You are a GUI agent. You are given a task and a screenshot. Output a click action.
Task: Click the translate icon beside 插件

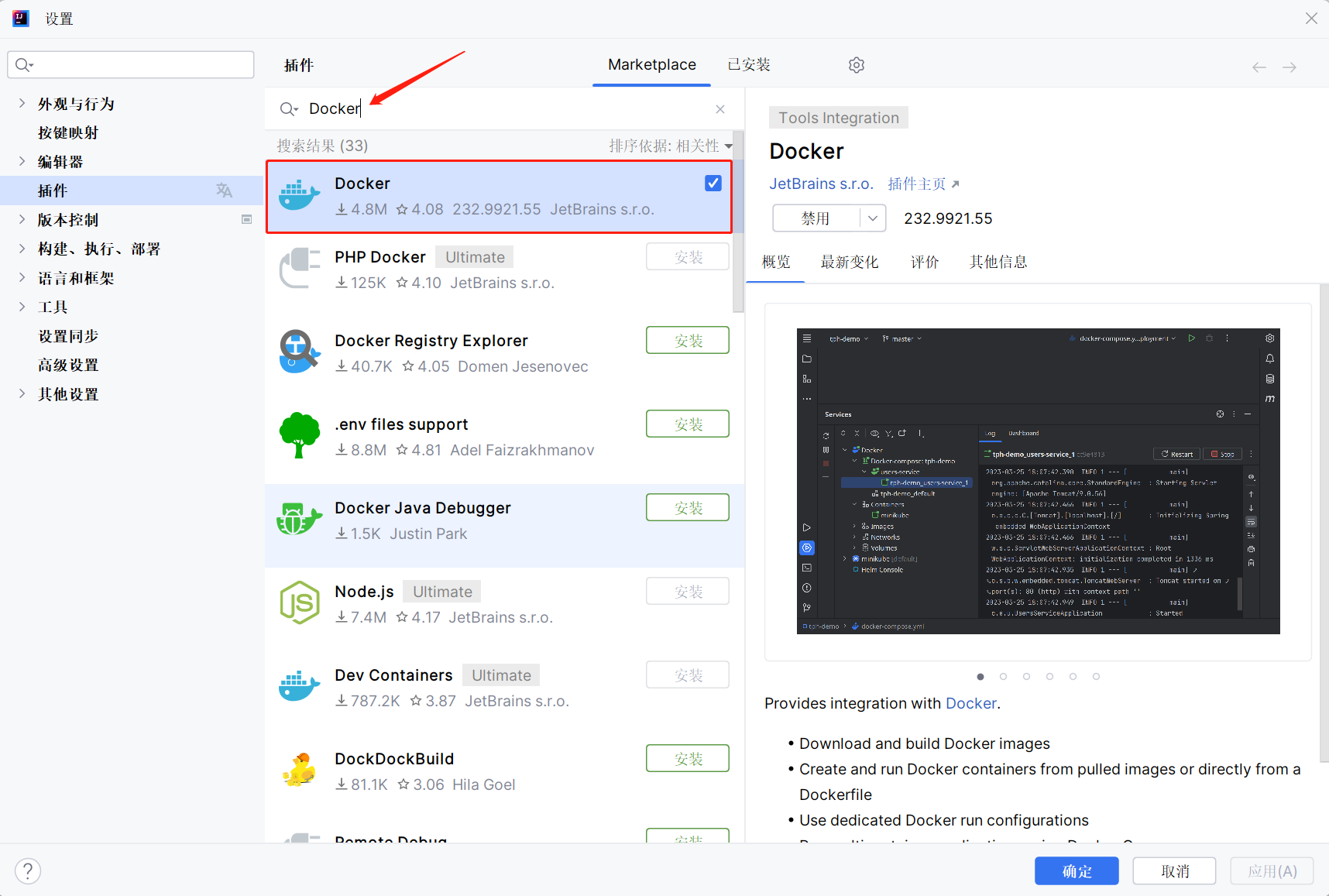tap(224, 191)
